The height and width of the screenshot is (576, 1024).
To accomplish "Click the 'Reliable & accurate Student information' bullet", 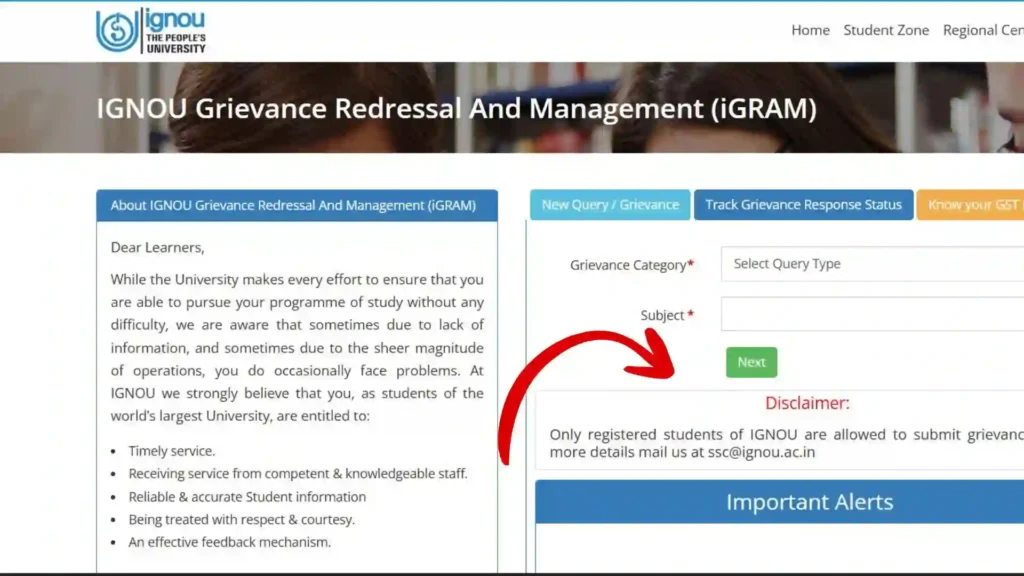I will point(247,496).
